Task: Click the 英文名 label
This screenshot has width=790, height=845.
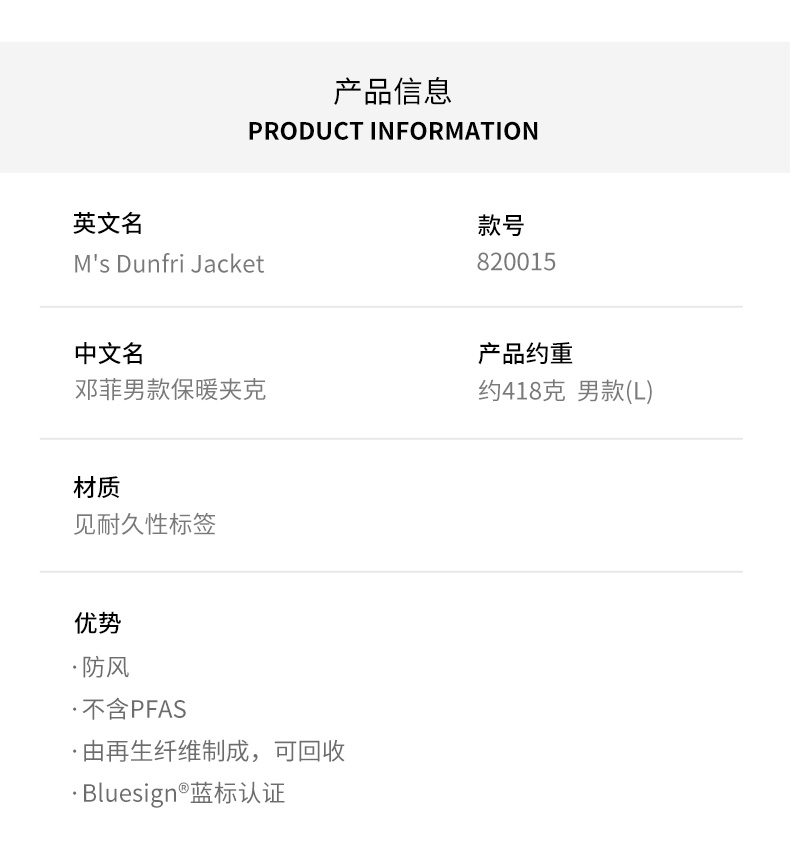Action: pos(108,223)
